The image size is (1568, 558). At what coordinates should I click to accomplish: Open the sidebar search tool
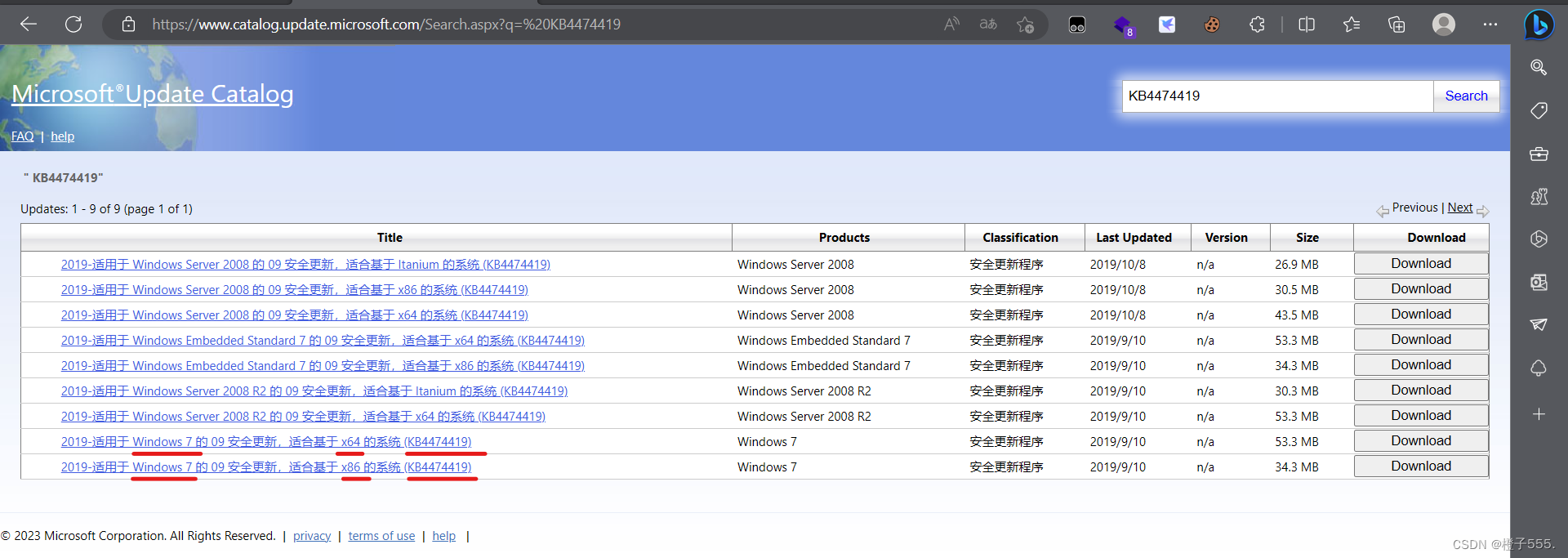[1539, 68]
